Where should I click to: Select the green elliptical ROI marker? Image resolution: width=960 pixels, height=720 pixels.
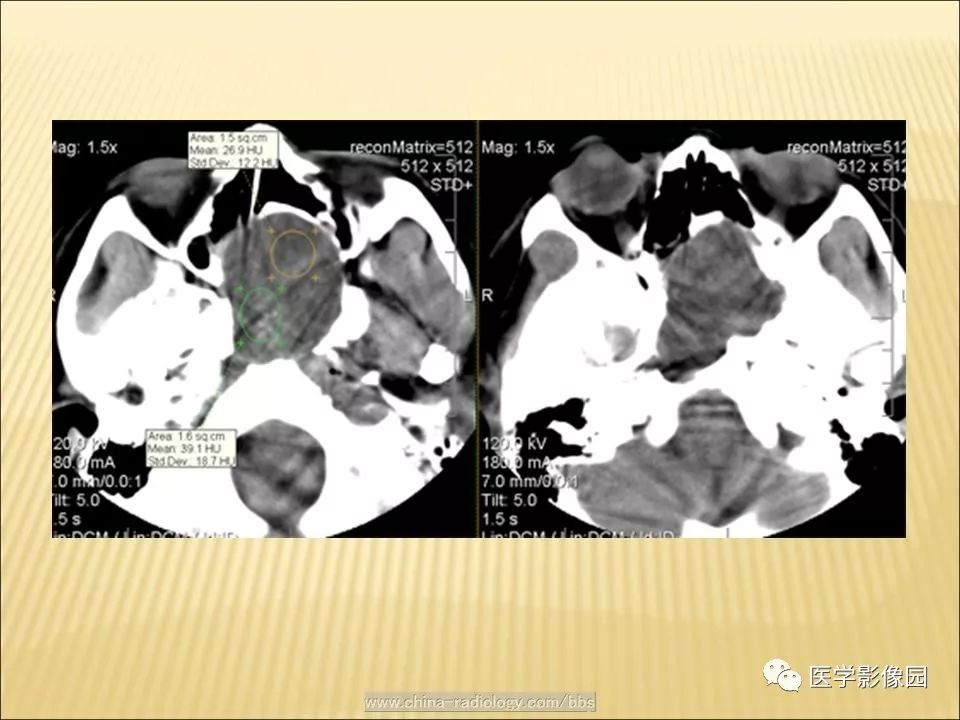point(261,314)
